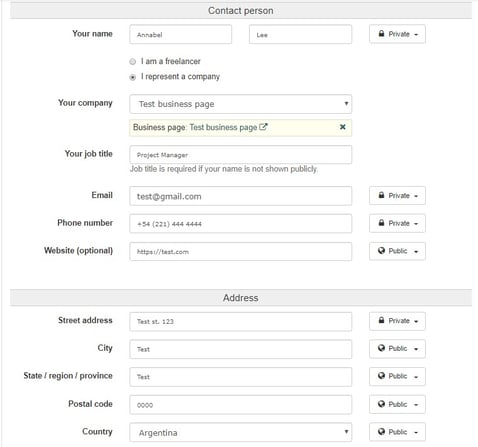Click the lock icon next to Email
478x447 pixels.
click(381, 195)
